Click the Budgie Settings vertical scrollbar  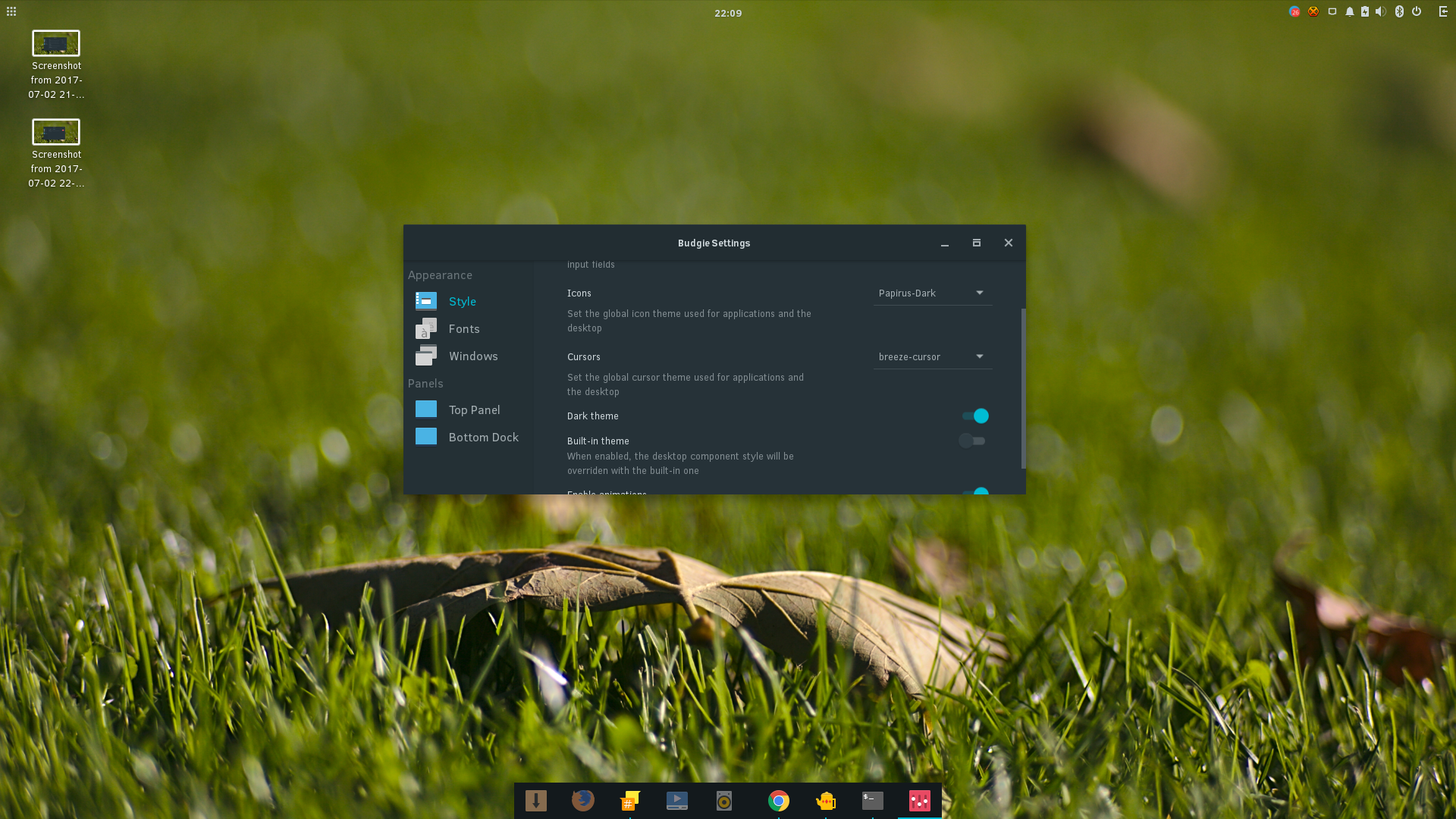point(1023,388)
